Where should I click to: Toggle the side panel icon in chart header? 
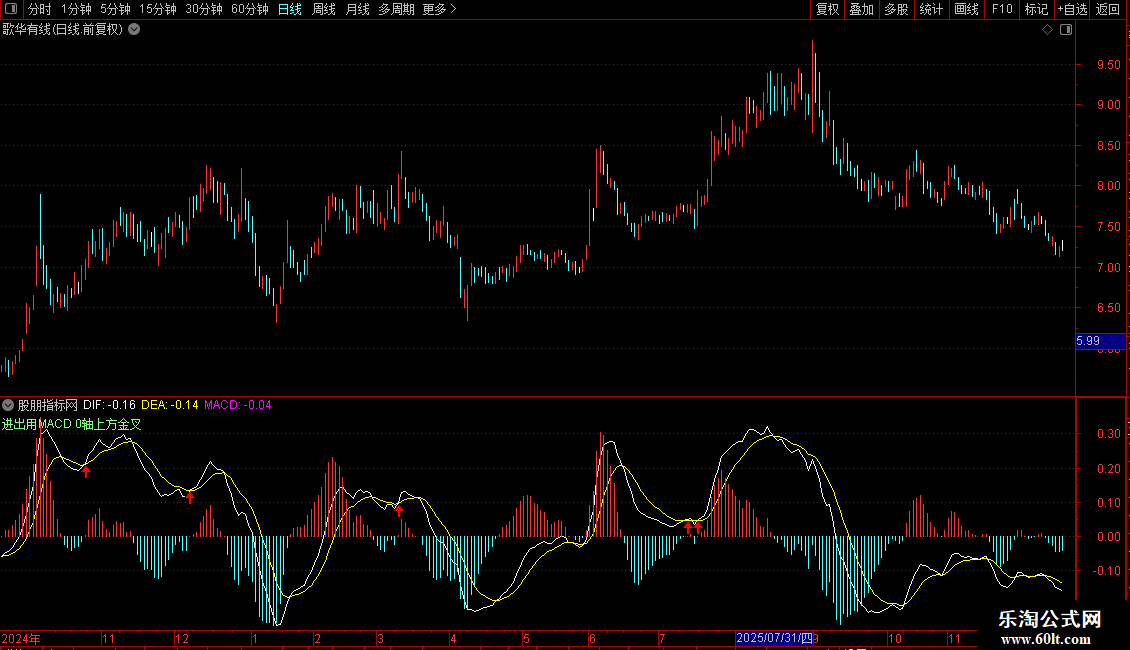click(x=1065, y=30)
